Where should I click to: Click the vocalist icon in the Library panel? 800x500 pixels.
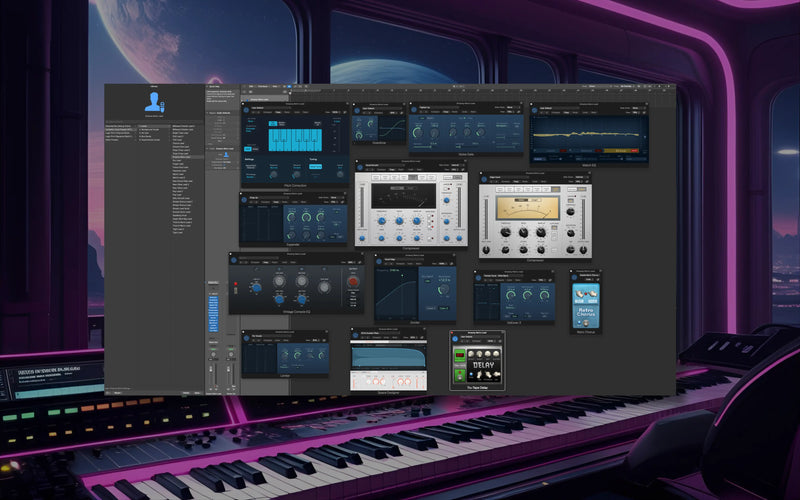coord(156,101)
